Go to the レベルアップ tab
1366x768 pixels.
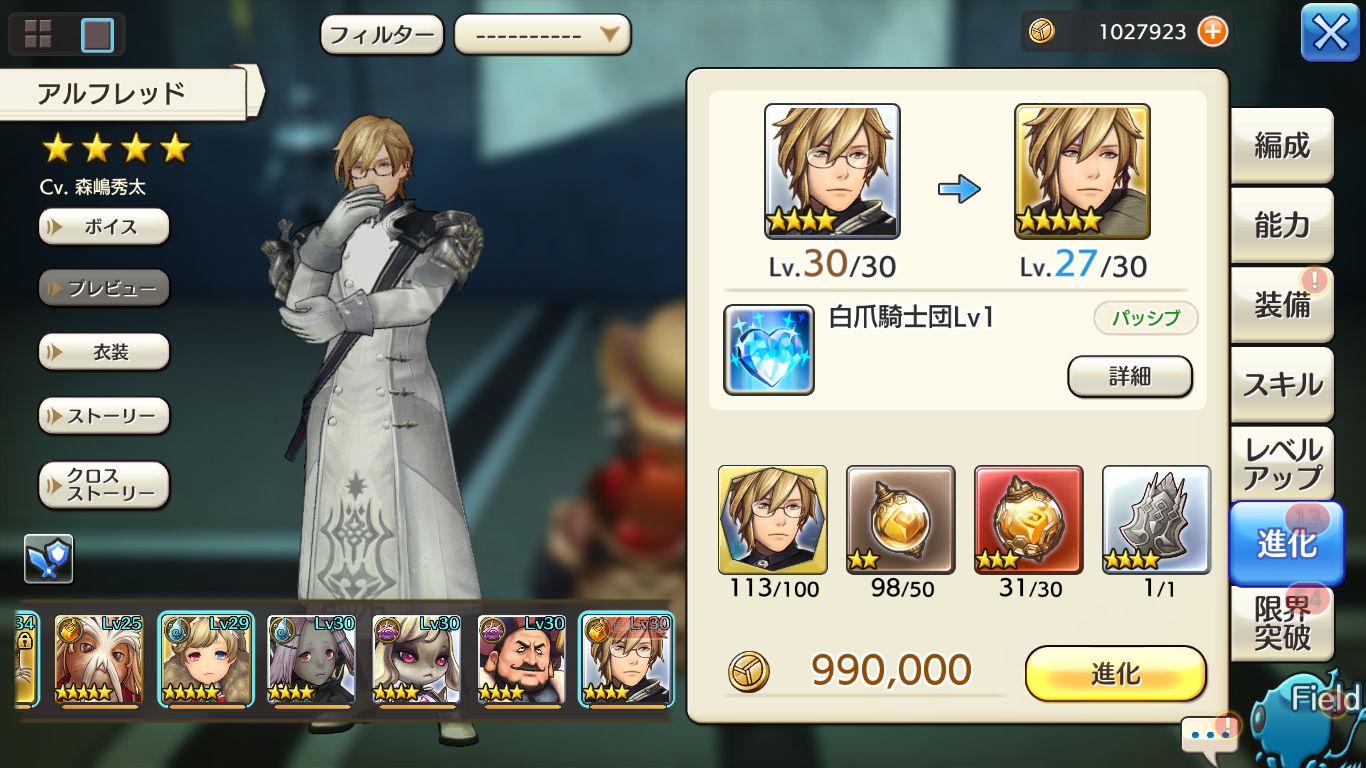tap(1281, 464)
